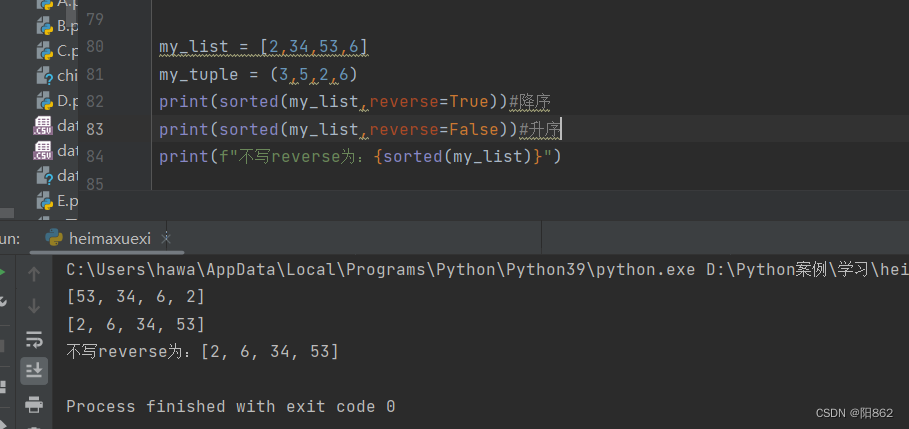909x429 pixels.
Task: Click reverse=False in the code
Action: [x=434, y=129]
